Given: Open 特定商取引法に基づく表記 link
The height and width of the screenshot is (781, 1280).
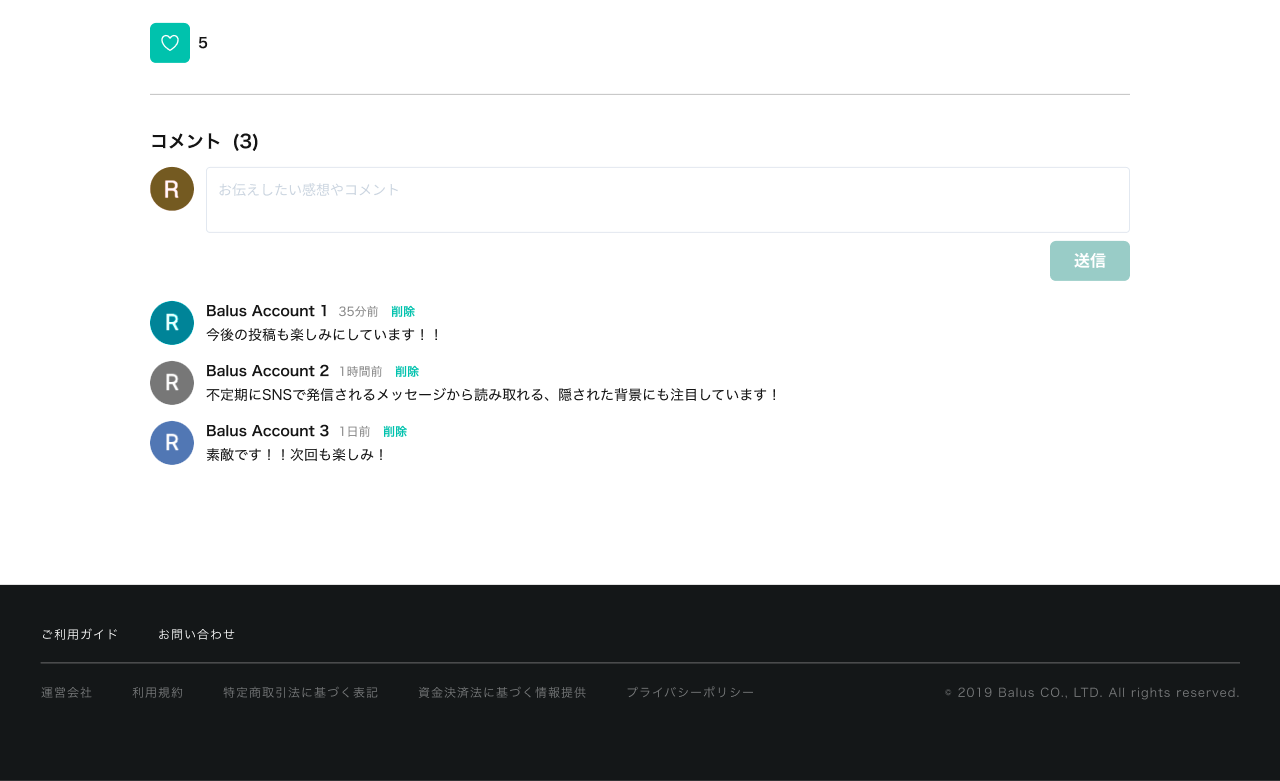Looking at the screenshot, I should [x=301, y=692].
